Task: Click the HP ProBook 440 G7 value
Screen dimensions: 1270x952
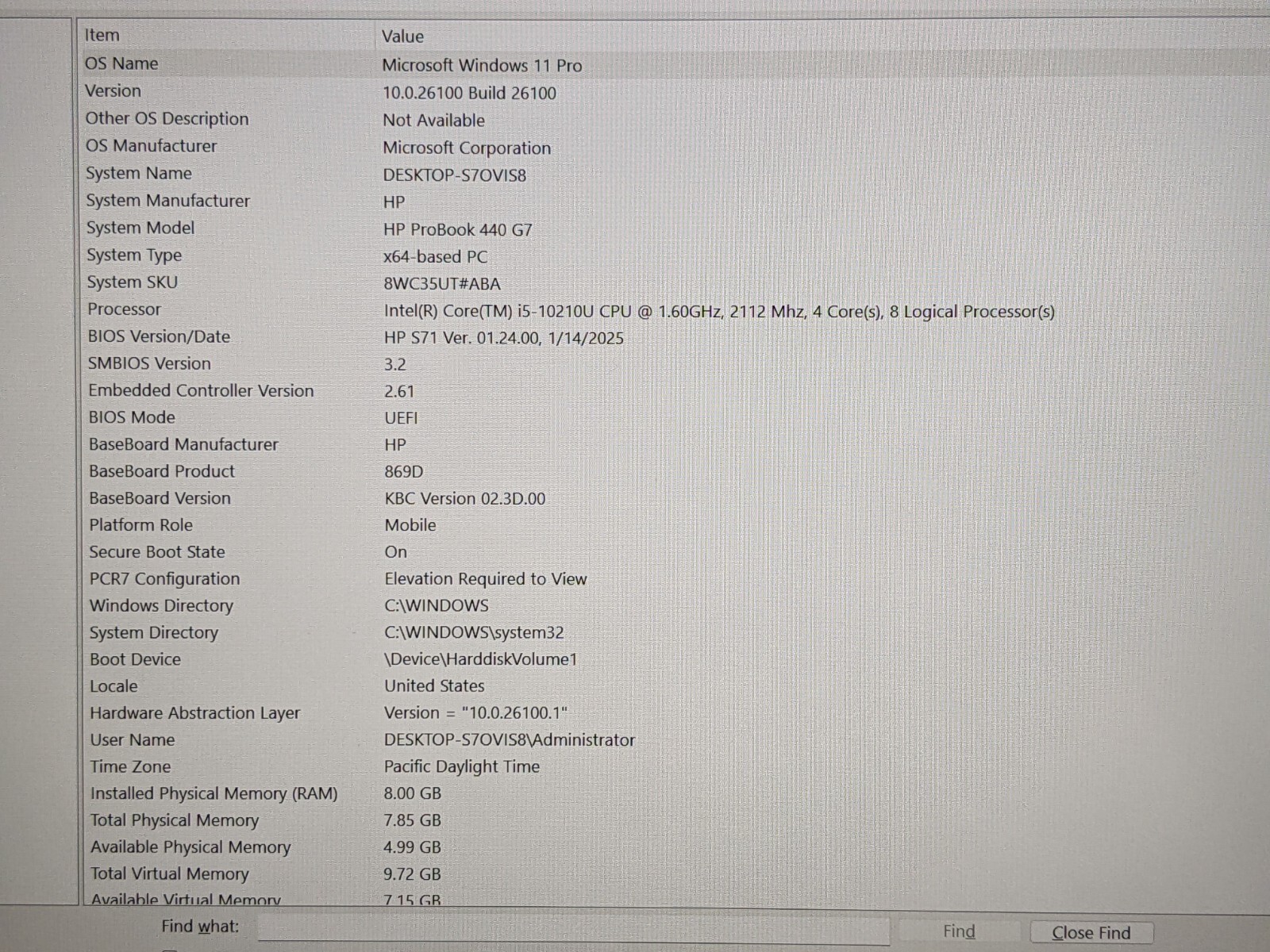Action: pos(457,230)
